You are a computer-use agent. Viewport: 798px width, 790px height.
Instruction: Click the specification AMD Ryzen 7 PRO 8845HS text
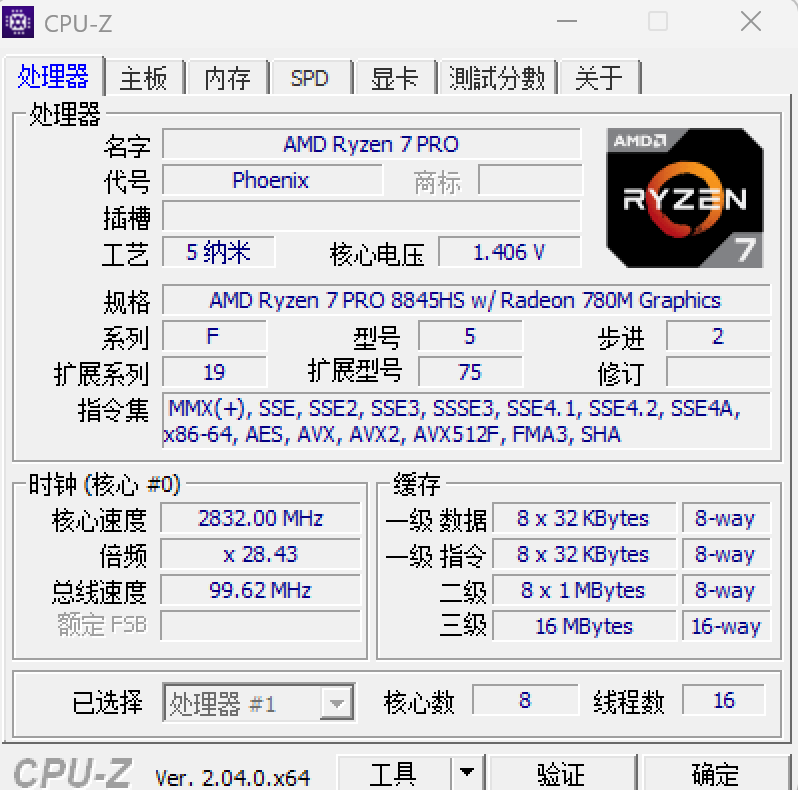coord(466,300)
